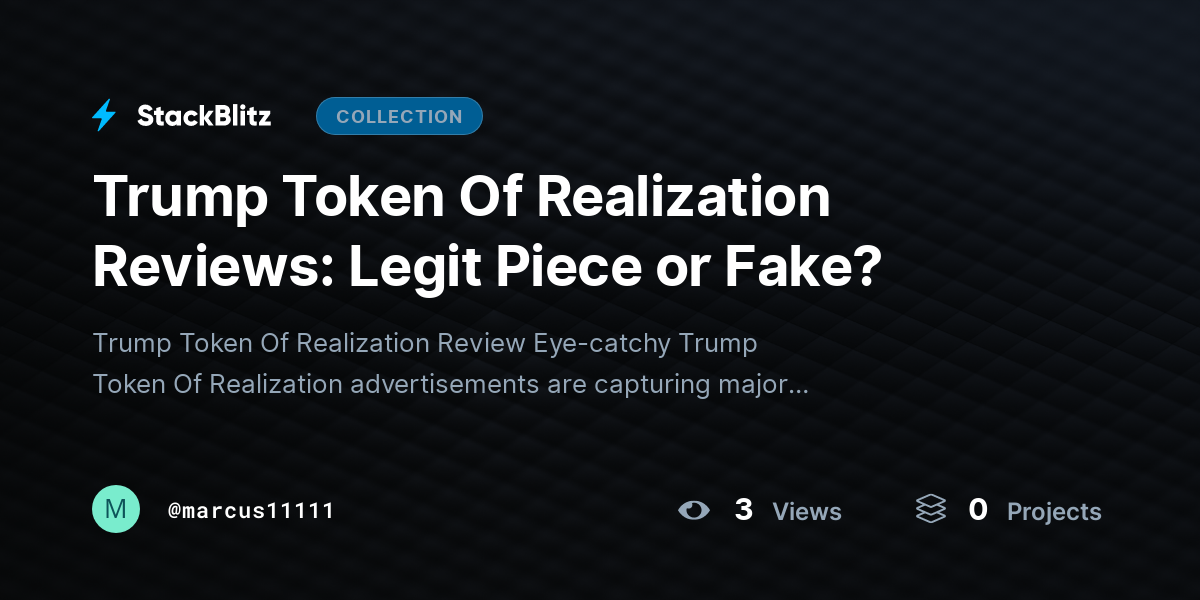Click the heading line "Trump Token Of Realization"
Image resolution: width=1200 pixels, height=600 pixels.
tap(462, 197)
